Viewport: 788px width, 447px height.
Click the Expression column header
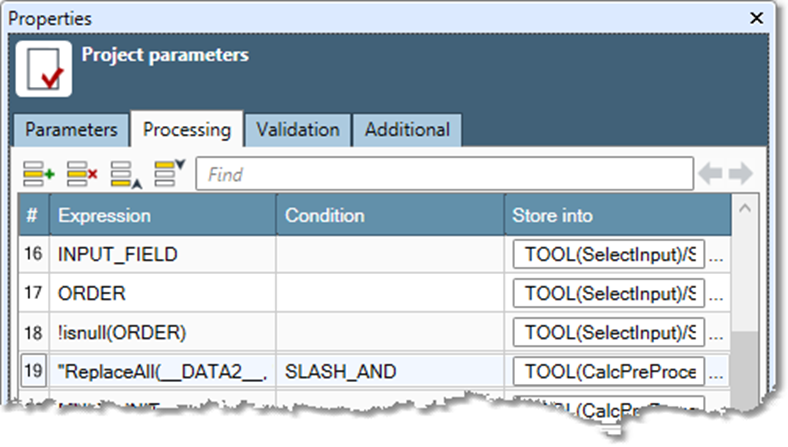[x=162, y=215]
